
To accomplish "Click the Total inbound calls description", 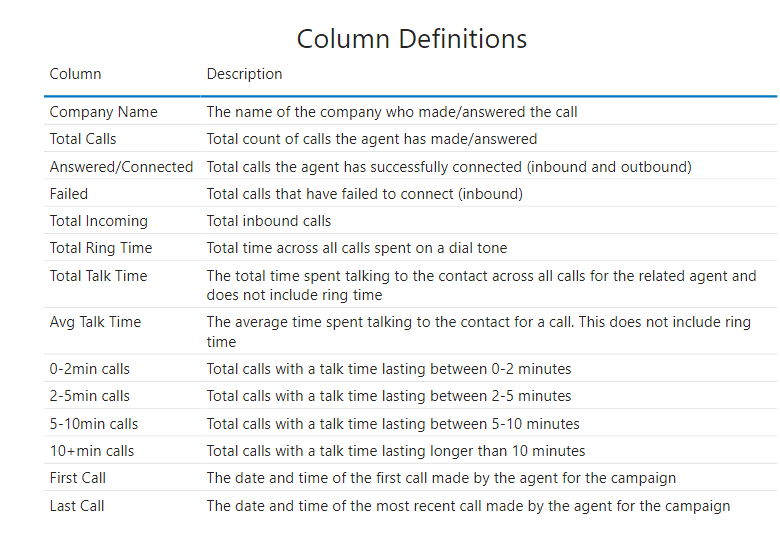I will [269, 221].
